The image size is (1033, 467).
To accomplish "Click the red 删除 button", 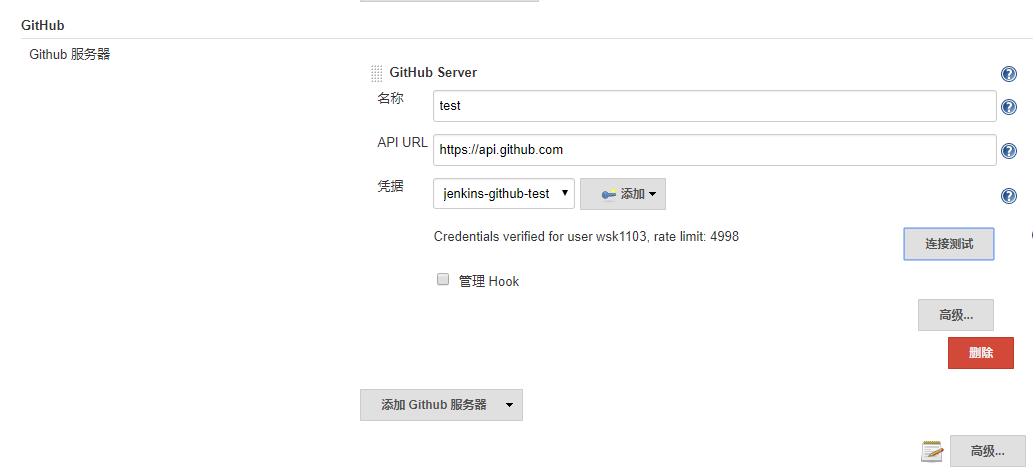I will click(x=981, y=353).
